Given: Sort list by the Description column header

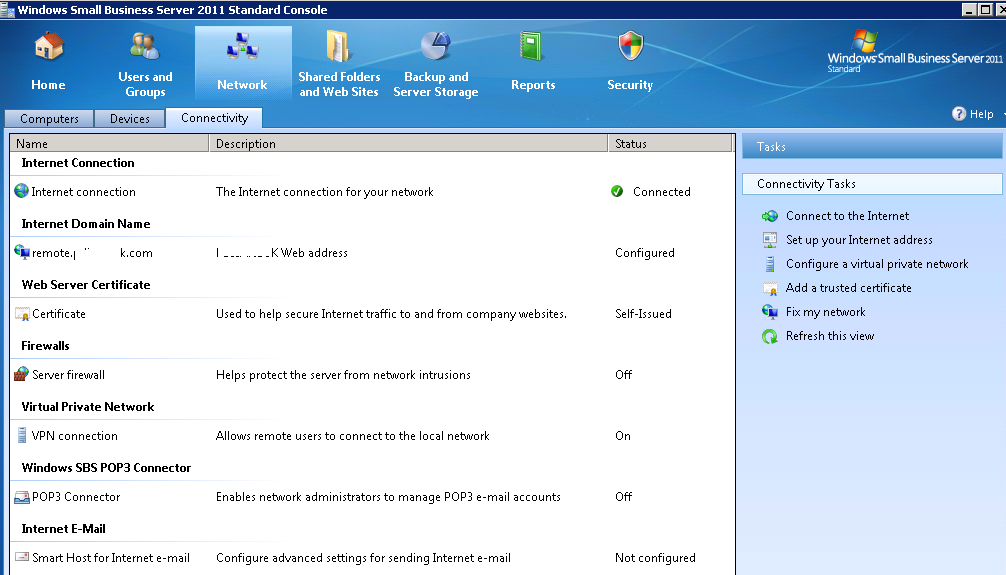Looking at the screenshot, I should click(x=408, y=144).
